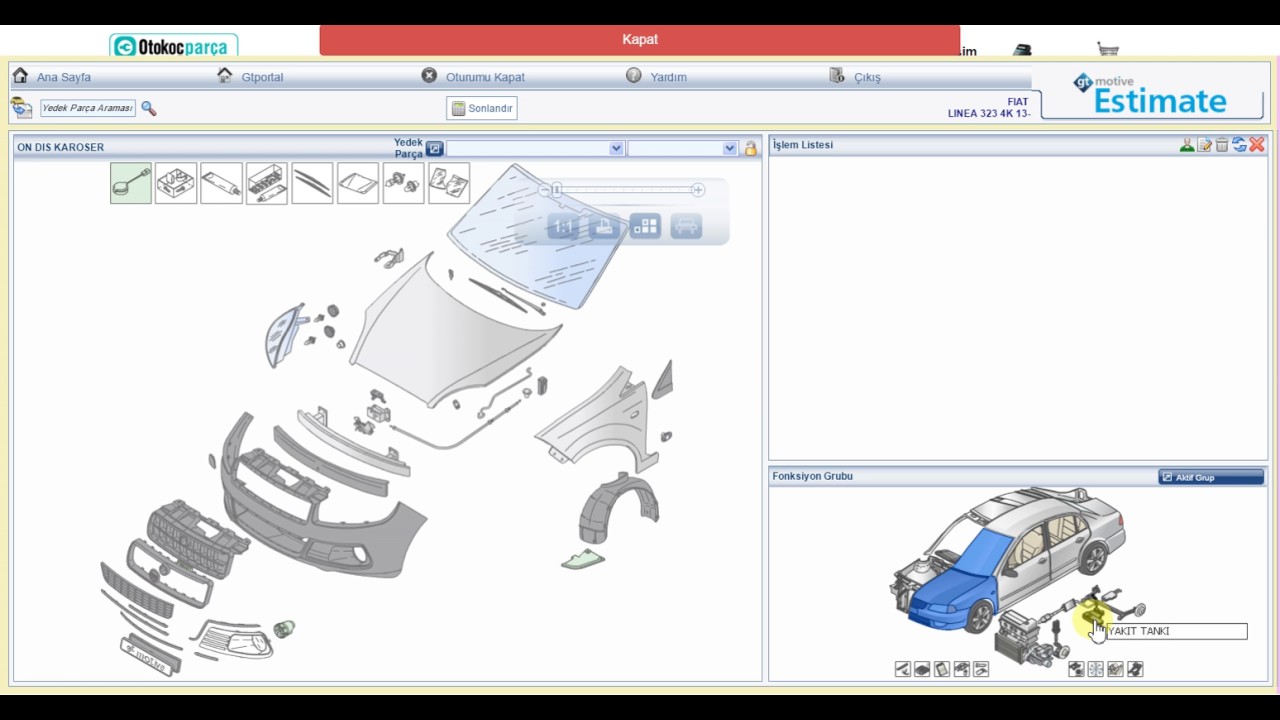The width and height of the screenshot is (1280, 720).
Task: Click the seat interior group icon
Action: coord(1116,669)
